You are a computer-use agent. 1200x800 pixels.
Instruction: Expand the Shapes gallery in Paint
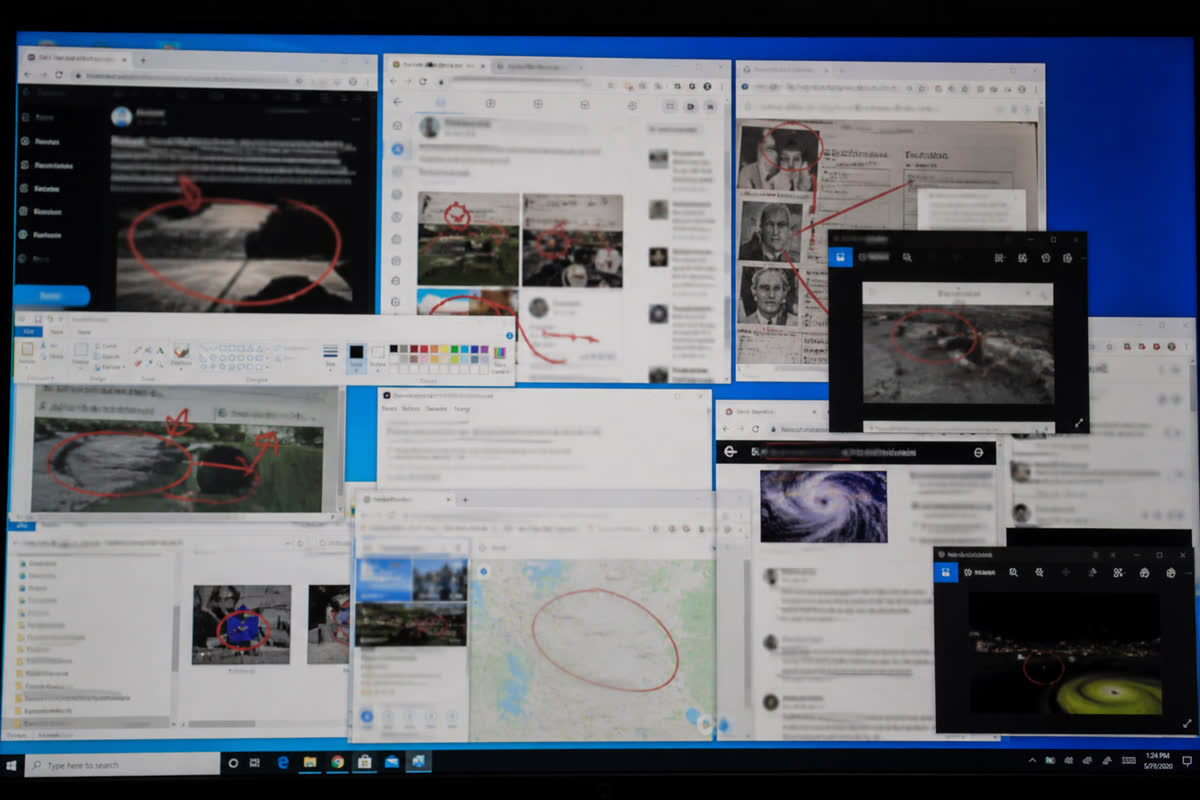(267, 367)
